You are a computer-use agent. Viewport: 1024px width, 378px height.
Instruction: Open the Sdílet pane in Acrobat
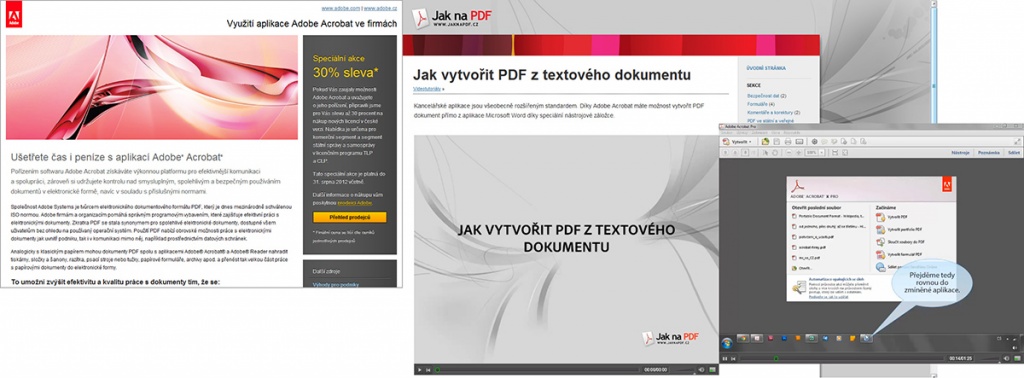(x=1014, y=152)
